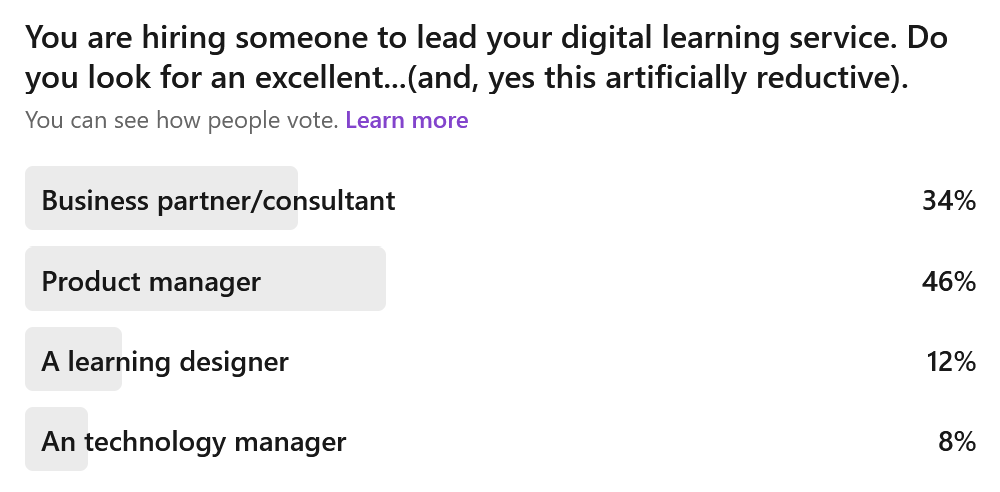Click the 34% result figure
The width and height of the screenshot is (1000, 492).
coord(949,200)
